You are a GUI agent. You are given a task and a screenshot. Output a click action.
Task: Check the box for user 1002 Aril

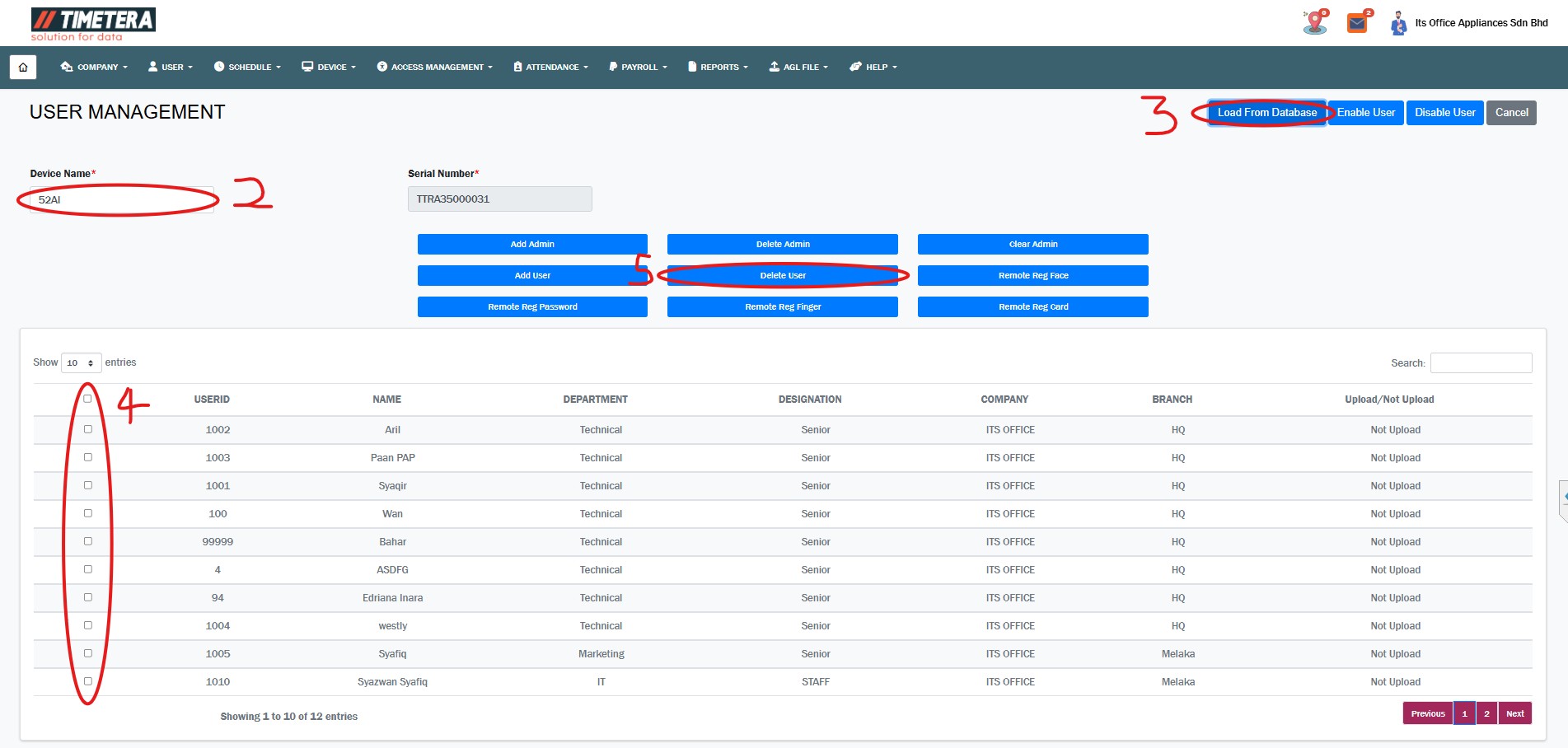pyautogui.click(x=88, y=429)
